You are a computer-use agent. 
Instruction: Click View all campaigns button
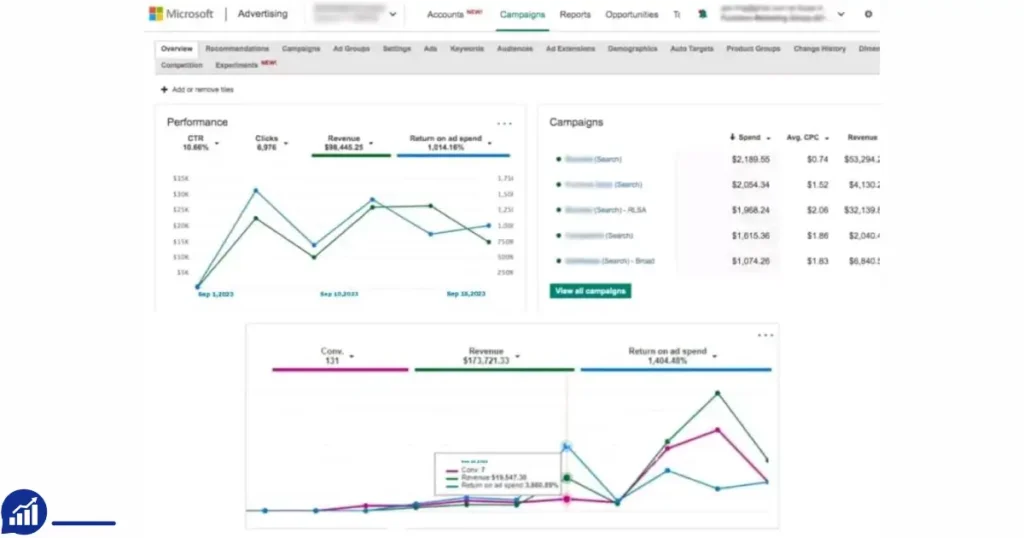point(590,291)
